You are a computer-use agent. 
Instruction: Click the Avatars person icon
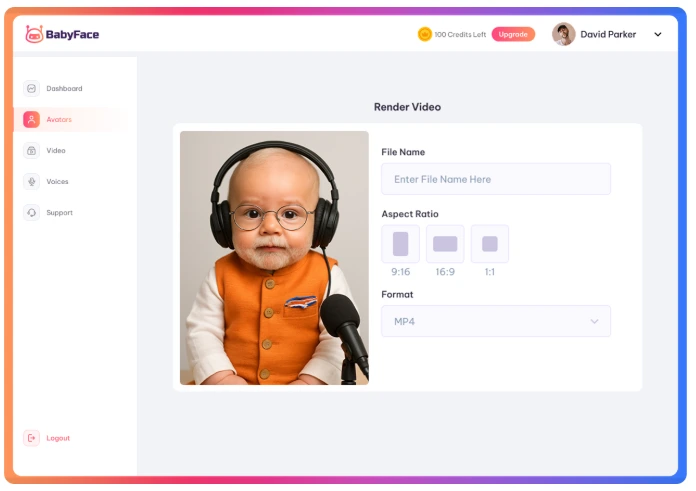point(32,119)
